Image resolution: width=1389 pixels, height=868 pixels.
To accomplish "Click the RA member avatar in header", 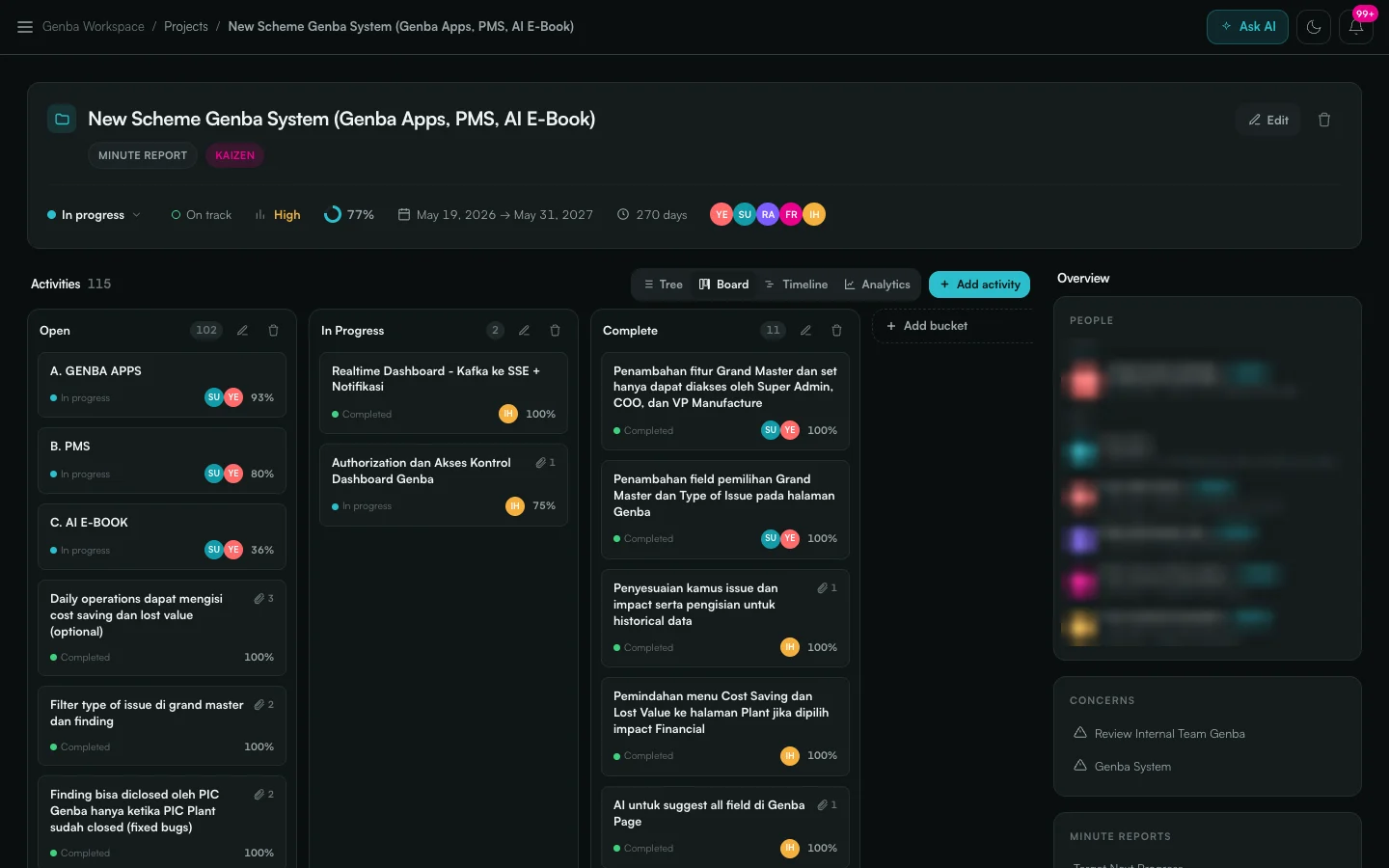I will (768, 214).
